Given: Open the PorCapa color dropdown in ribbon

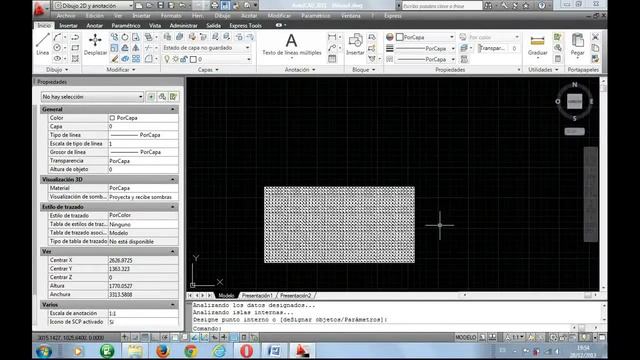Looking at the screenshot, I should pyautogui.click(x=425, y=37).
